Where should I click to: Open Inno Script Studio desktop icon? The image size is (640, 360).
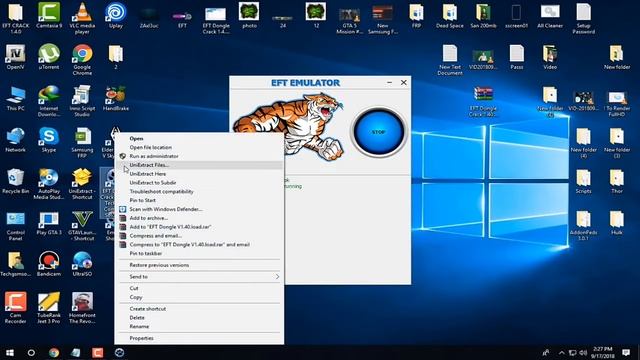(82, 101)
